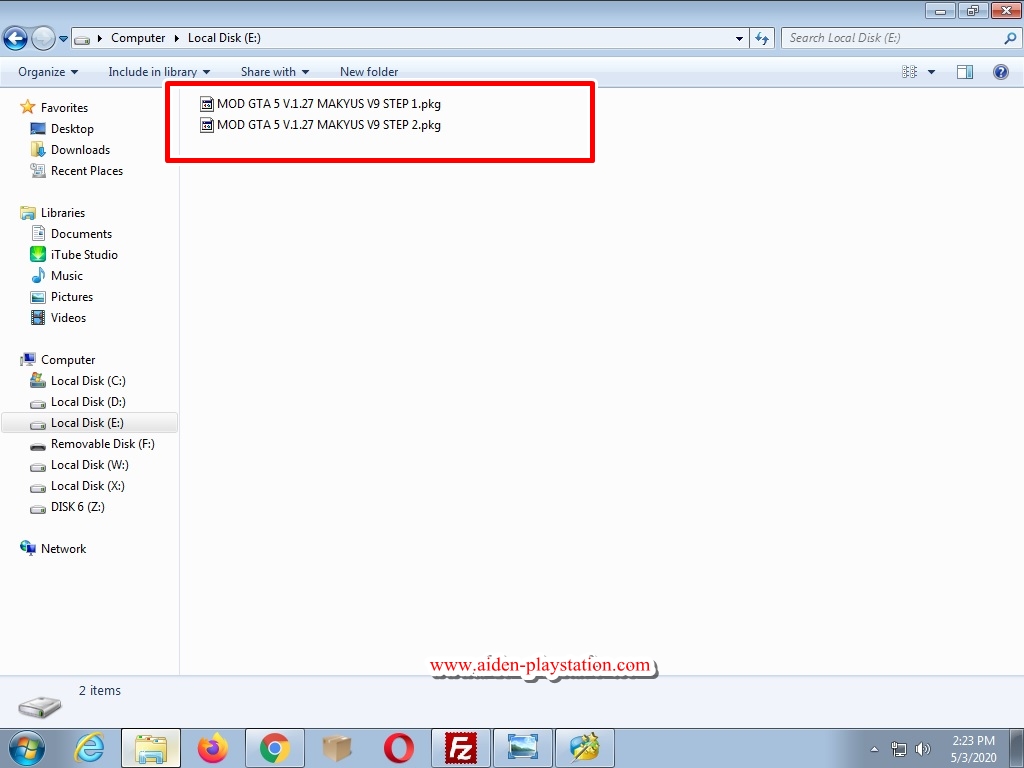Select MOD GTA 5 MAKYUS V9 STEP 2.pkg file

(x=320, y=125)
